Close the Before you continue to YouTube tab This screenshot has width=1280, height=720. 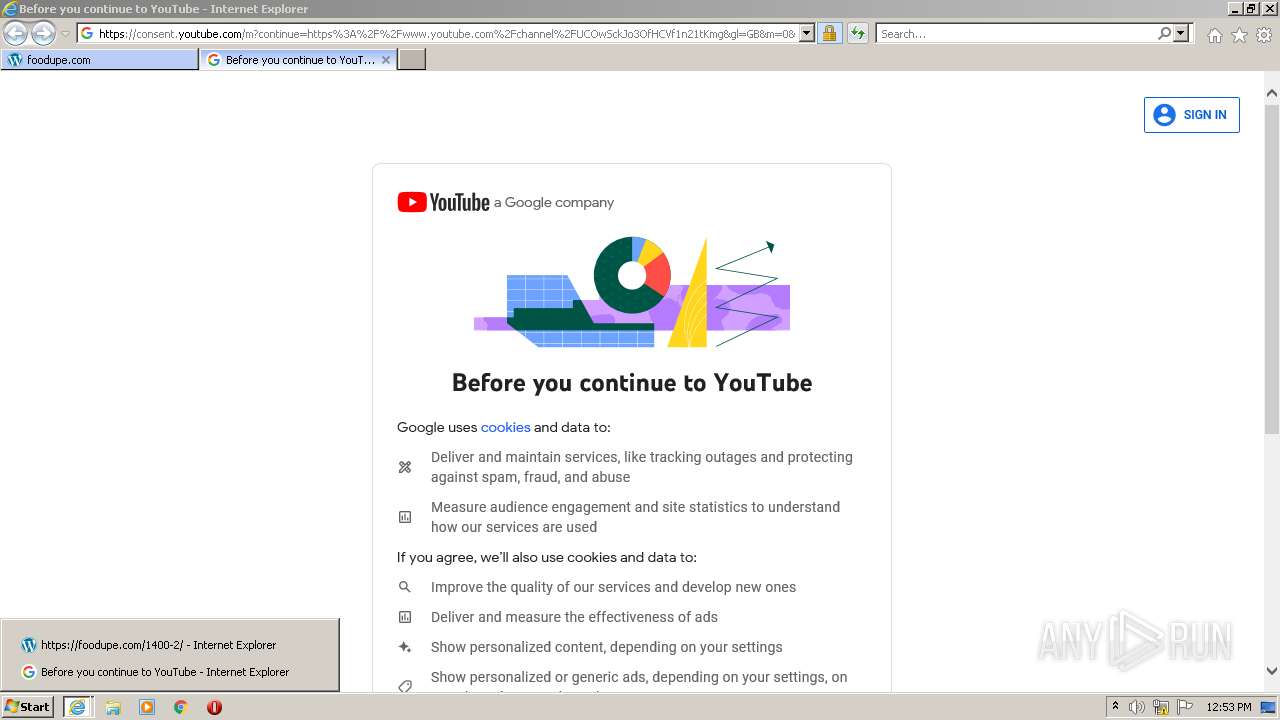click(x=386, y=60)
